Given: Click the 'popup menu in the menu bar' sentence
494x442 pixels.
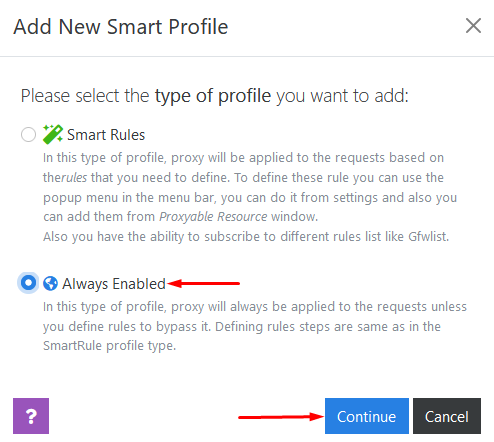Looking at the screenshot, I should tap(129, 198).
